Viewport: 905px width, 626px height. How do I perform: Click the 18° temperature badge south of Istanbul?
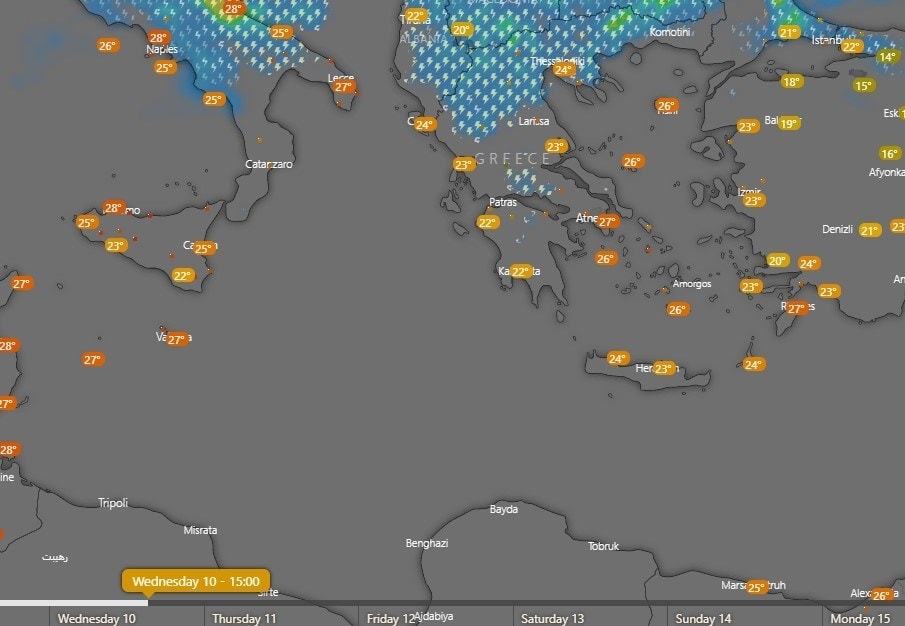(x=791, y=82)
